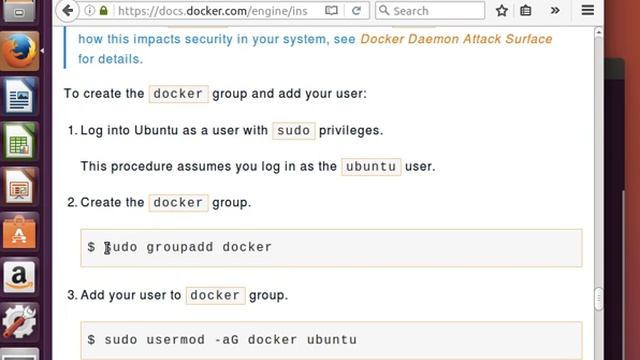Open the Firefox hamburger menu
The width and height of the screenshot is (640, 360).
click(587, 10)
